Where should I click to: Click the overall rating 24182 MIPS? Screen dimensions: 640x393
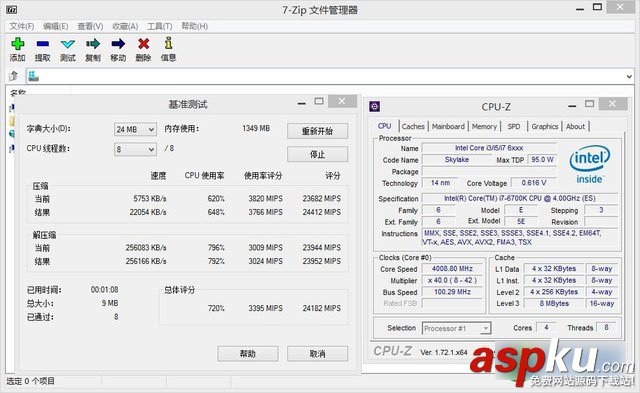321,309
